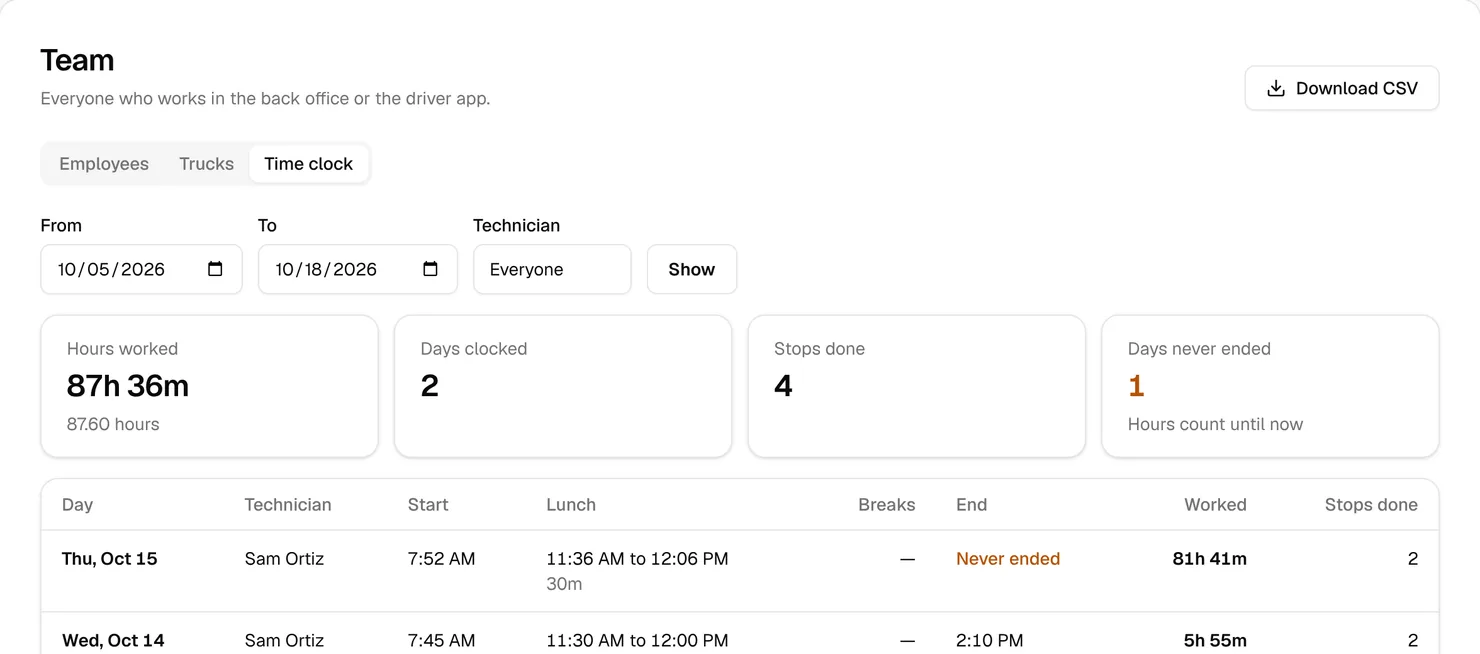Click the 7:52 AM start time
Screen dimensions: 1480x654
tap(441, 559)
